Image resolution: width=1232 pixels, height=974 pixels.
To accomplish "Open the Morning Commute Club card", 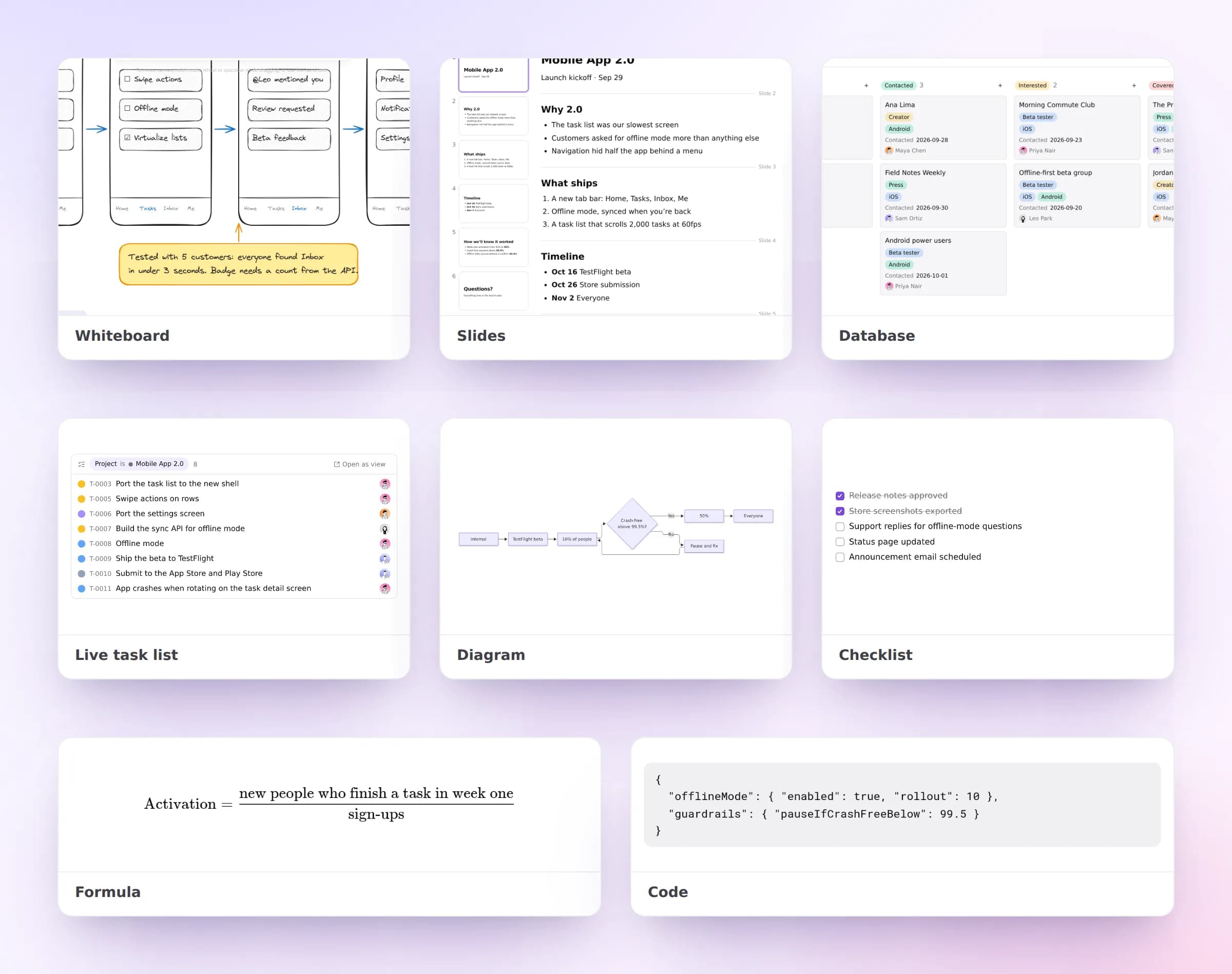I will click(1077, 128).
